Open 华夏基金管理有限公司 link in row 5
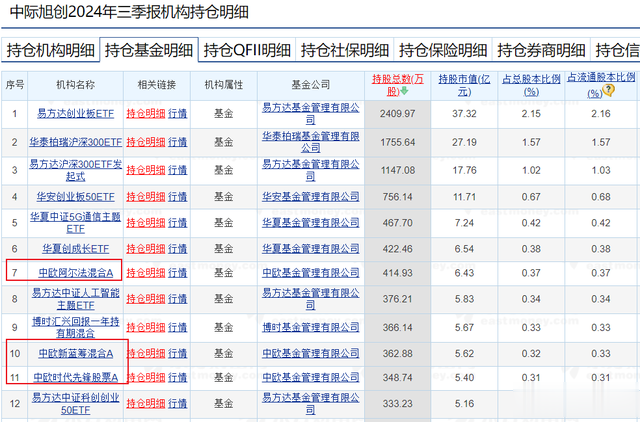Screen dimensions: 640x422 click(311, 223)
